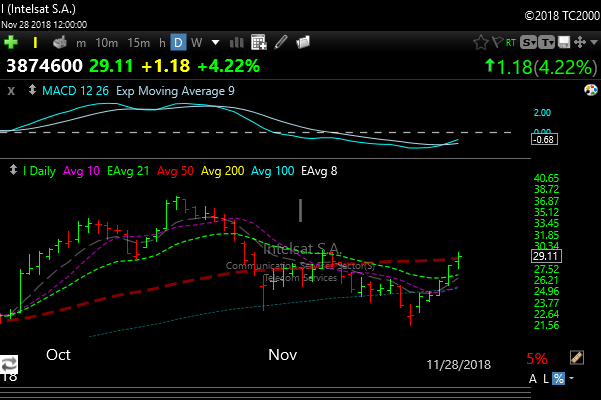This screenshot has height=400, width=601.
Task: Click the edit note icon at bottom right
Action: click(576, 357)
